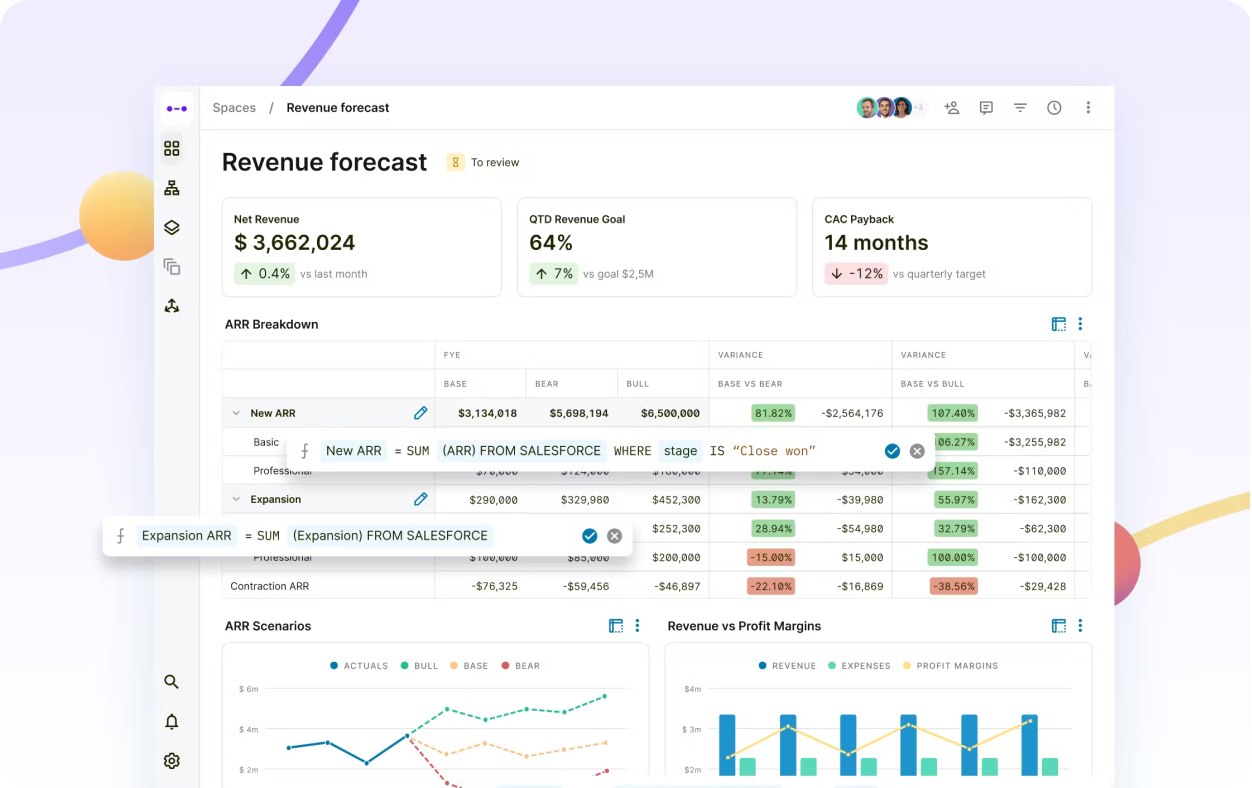Open the notifications bell in sidebar
The width and height of the screenshot is (1252, 788).
tap(172, 722)
